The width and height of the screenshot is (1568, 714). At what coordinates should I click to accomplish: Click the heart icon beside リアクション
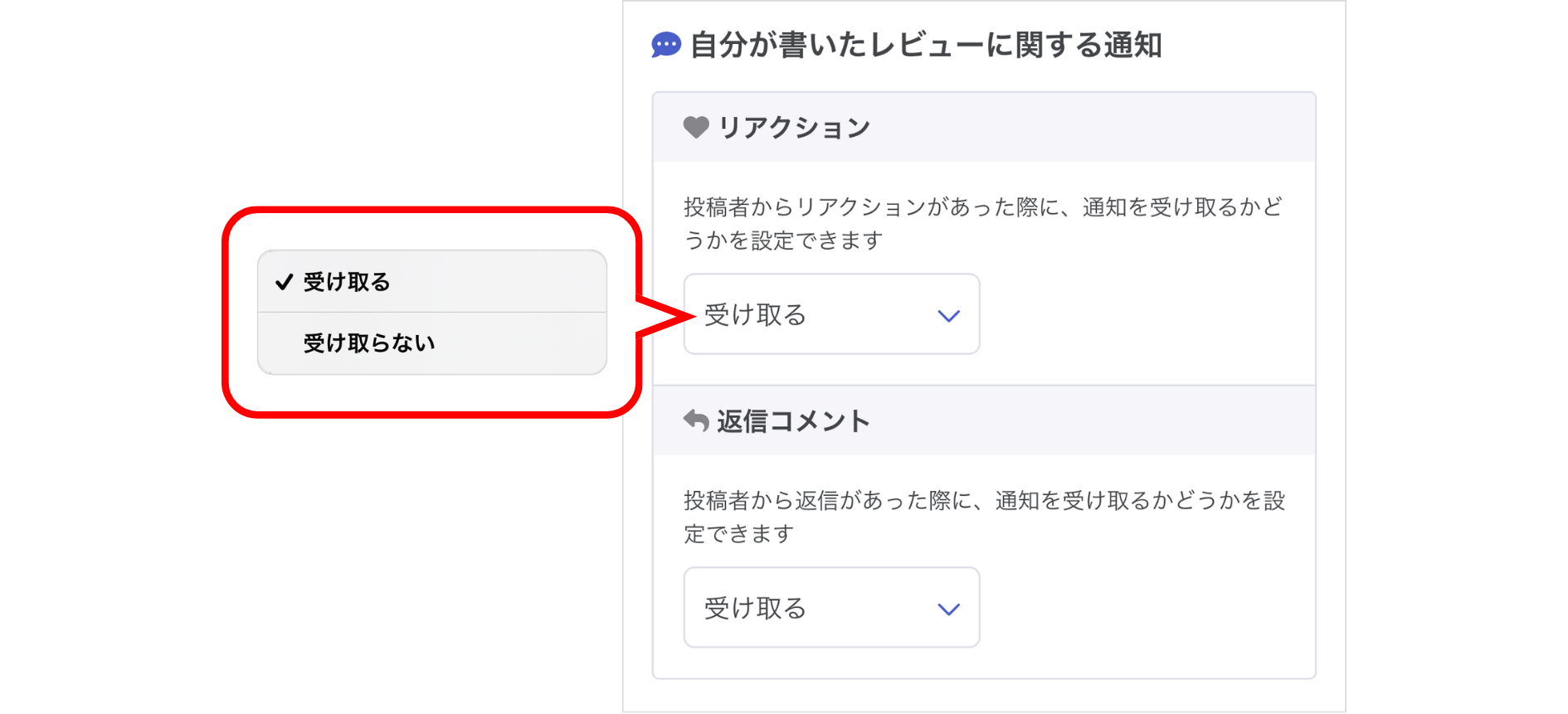tap(696, 127)
